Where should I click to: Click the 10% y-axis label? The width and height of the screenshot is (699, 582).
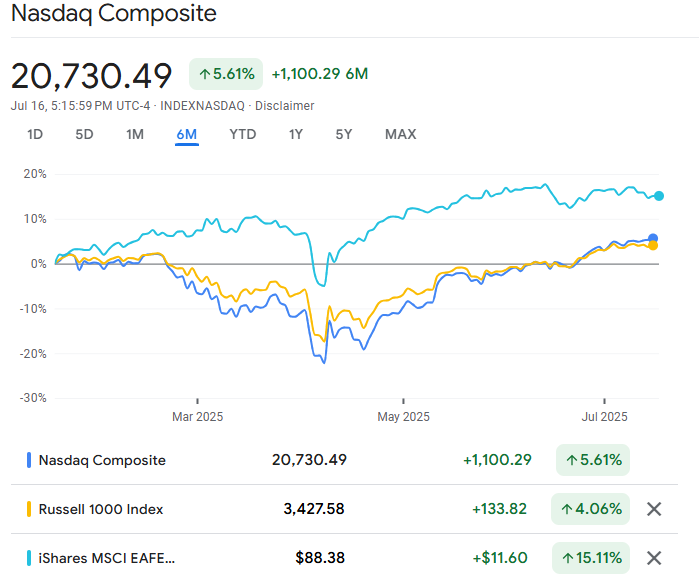tap(35, 219)
